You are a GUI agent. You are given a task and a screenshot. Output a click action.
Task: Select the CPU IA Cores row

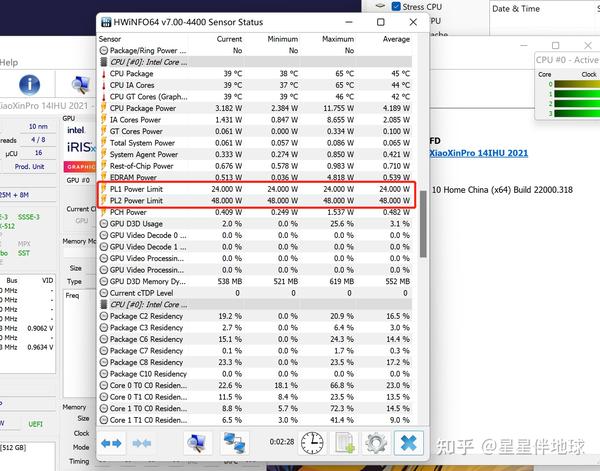(255, 85)
